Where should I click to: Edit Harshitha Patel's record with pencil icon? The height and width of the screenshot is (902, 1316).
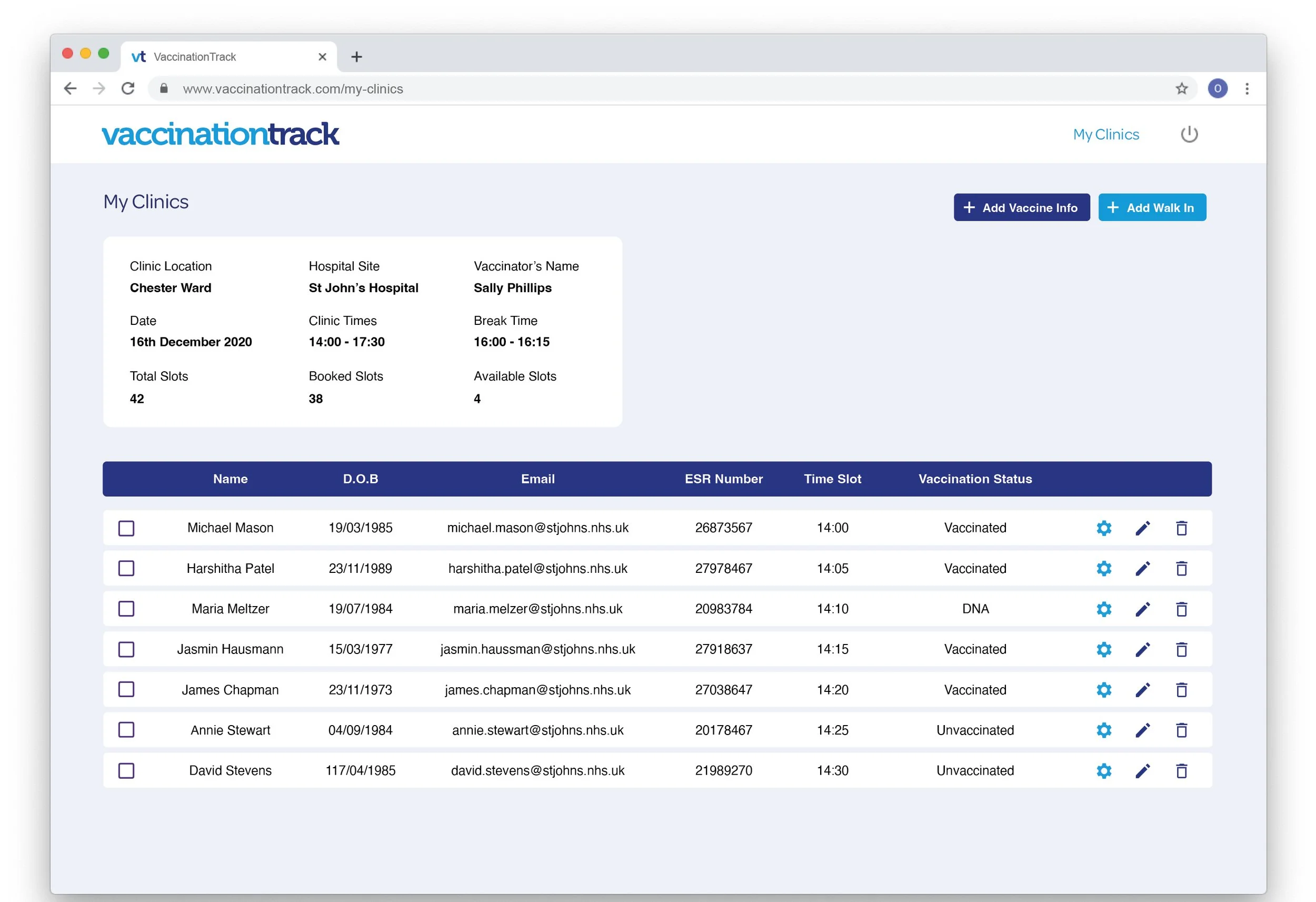click(x=1143, y=568)
